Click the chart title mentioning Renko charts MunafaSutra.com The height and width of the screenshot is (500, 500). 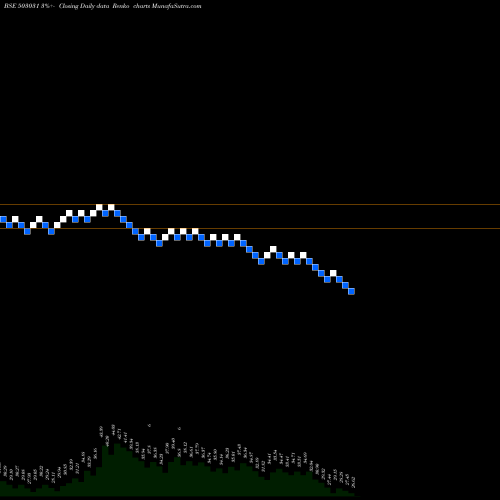tap(103, 6)
